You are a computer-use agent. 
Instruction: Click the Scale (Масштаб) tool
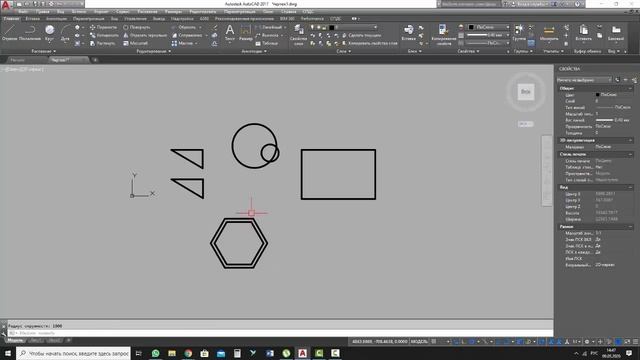135,43
